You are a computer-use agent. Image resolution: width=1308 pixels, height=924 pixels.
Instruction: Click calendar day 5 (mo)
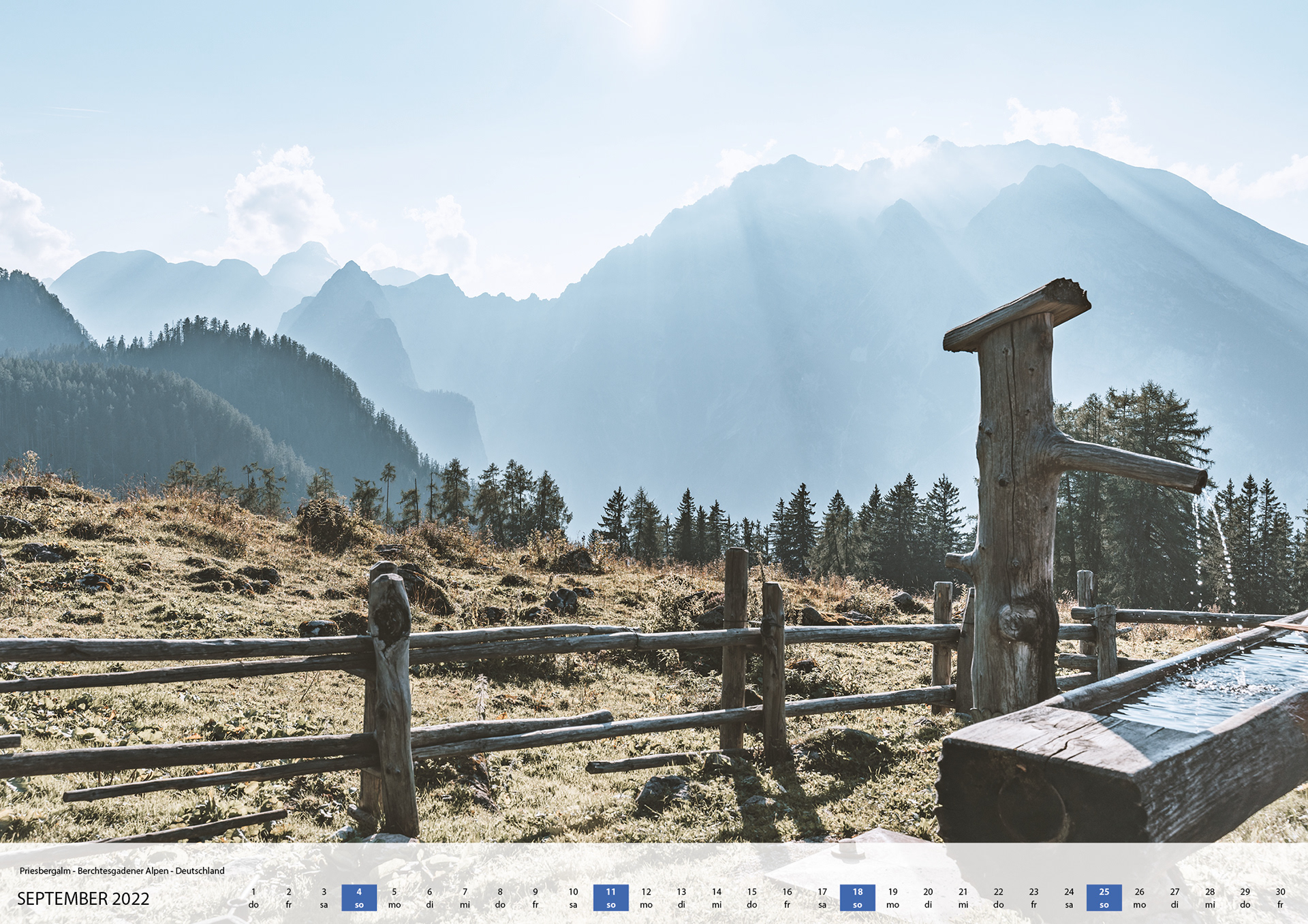point(394,897)
